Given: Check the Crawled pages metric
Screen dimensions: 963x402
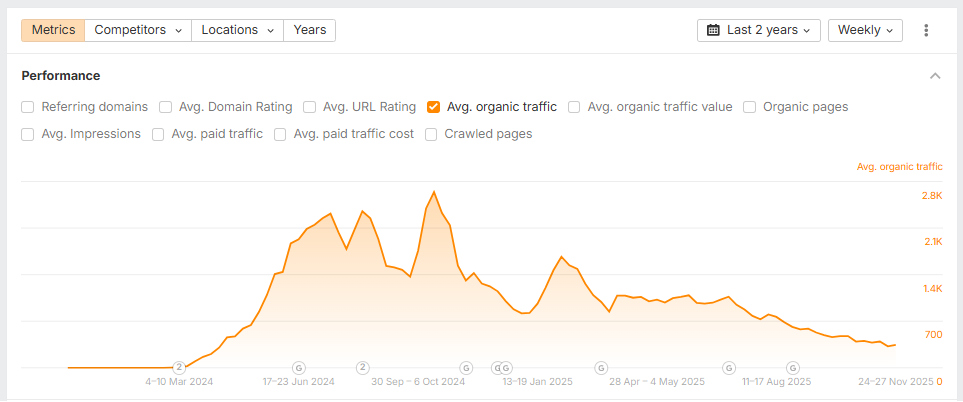Looking at the screenshot, I should (x=431, y=134).
